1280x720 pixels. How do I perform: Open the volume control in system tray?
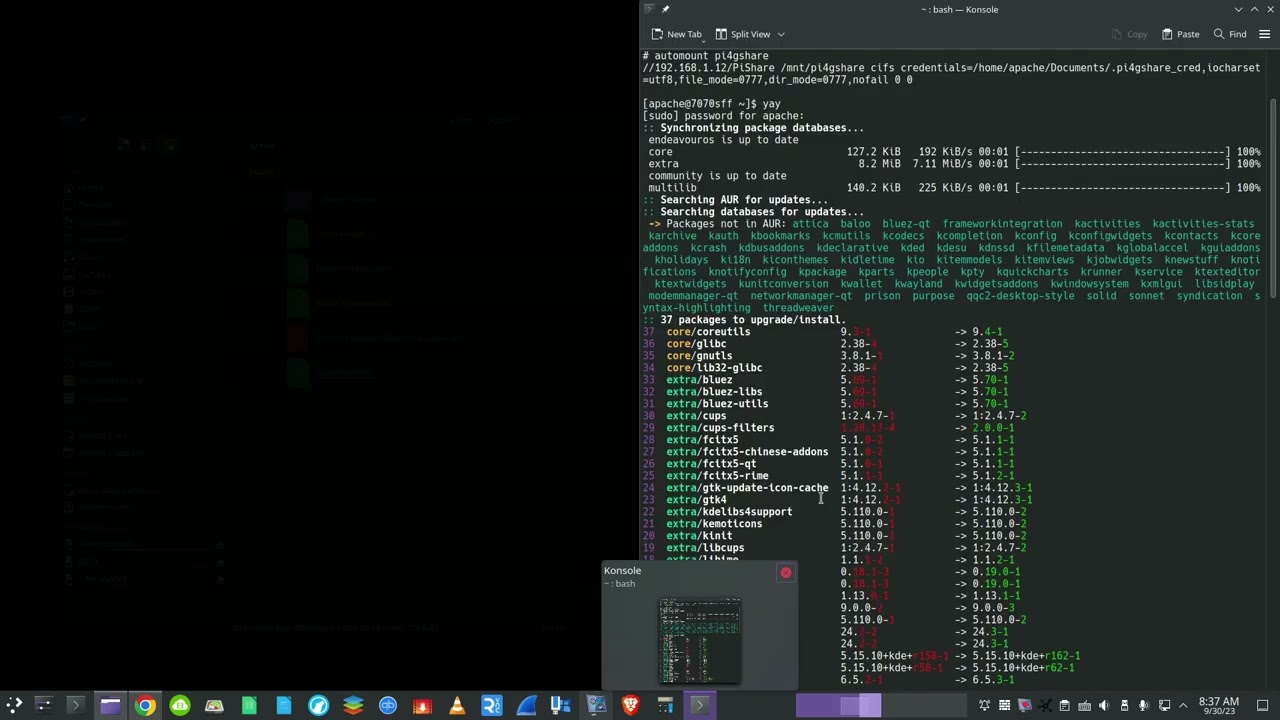[1104, 706]
